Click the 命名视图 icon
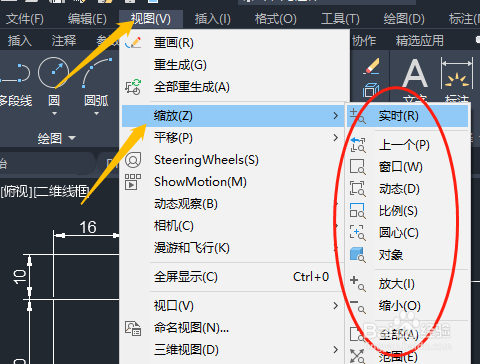This screenshot has height=364, width=480. [133, 328]
